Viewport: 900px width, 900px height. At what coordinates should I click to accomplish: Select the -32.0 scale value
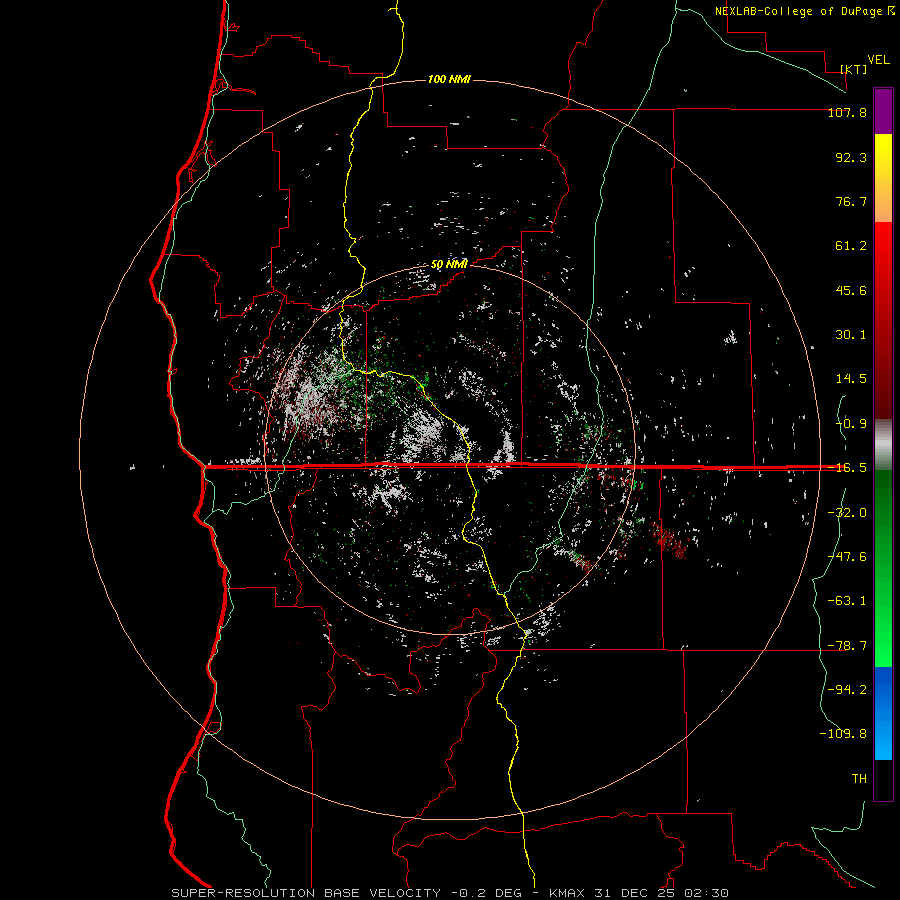[847, 513]
